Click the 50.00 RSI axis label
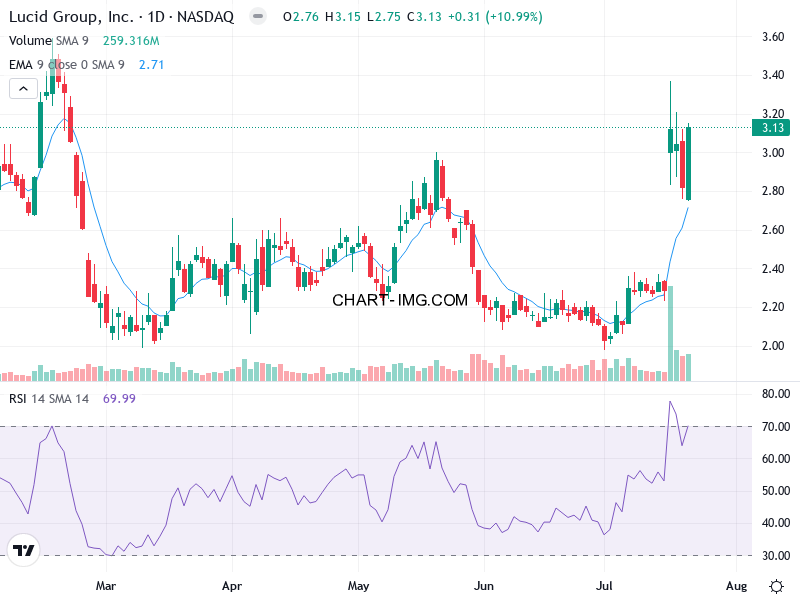Viewport: 800px width, 600px height. coord(776,491)
